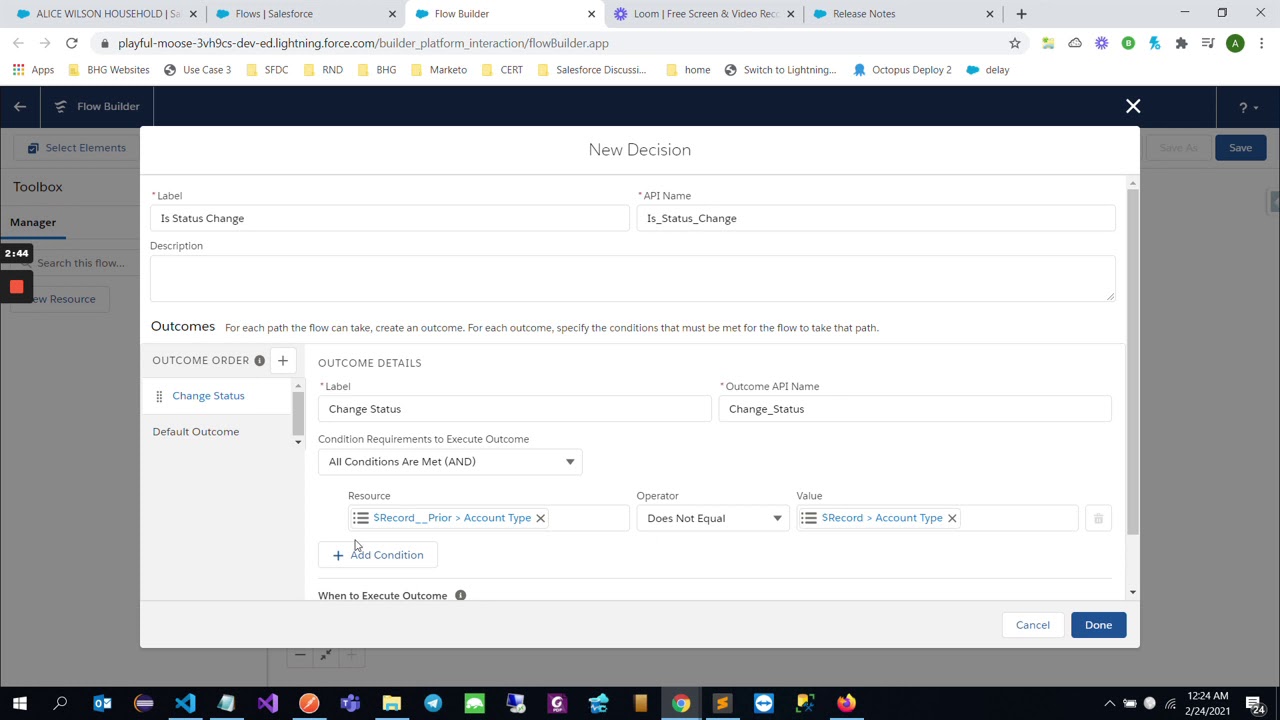Open Windows Start menu
Image resolution: width=1280 pixels, height=720 pixels.
pos(20,703)
